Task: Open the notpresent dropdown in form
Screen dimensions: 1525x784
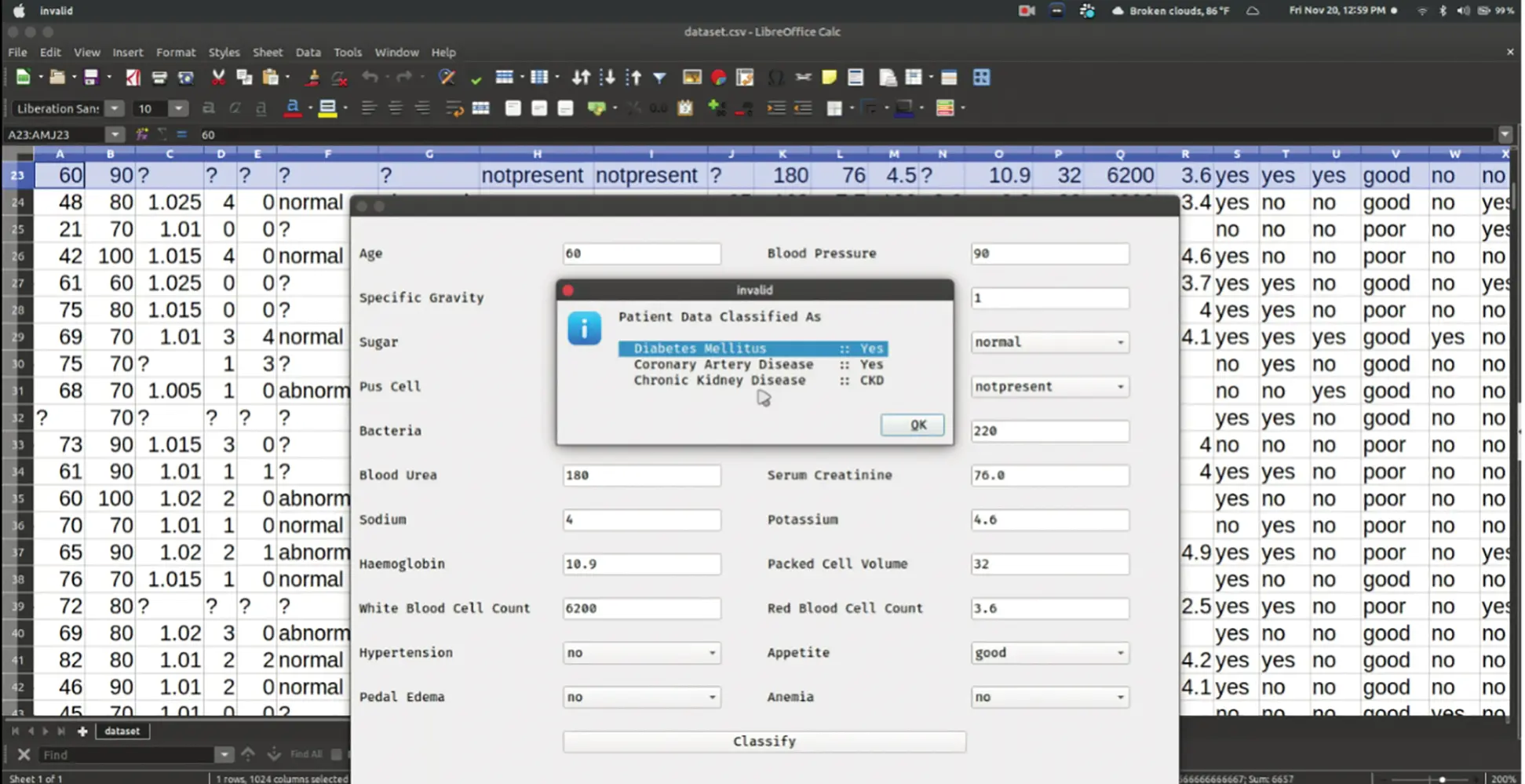Action: pyautogui.click(x=1049, y=386)
